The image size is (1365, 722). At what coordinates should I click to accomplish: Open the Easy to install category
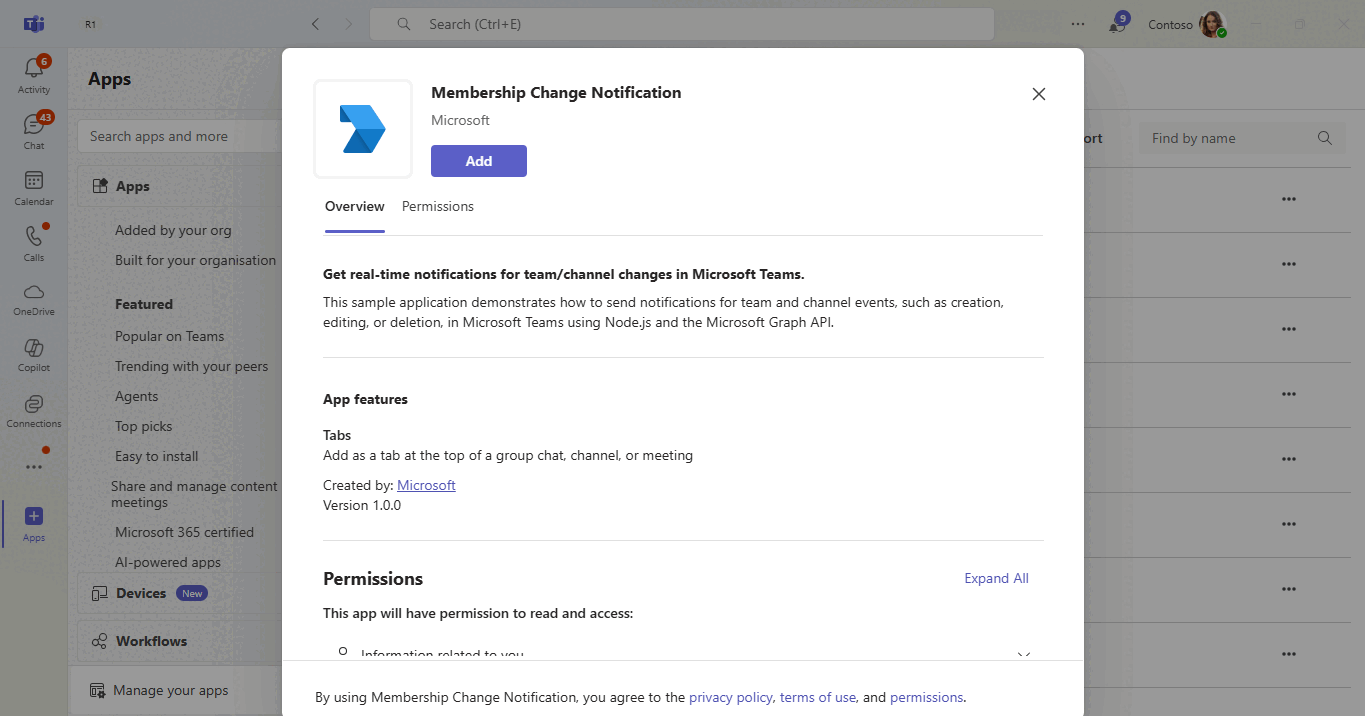point(157,457)
